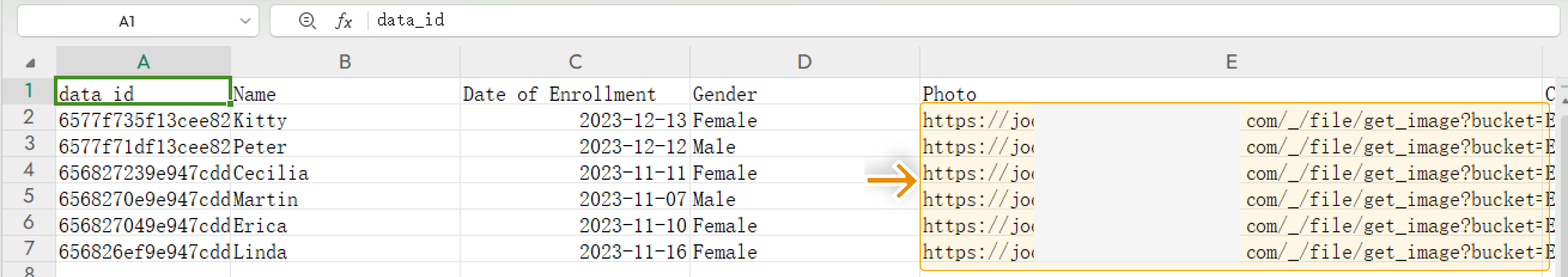Click the select-all corner triangle
This screenshot has height=277, width=1568.
pos(30,63)
